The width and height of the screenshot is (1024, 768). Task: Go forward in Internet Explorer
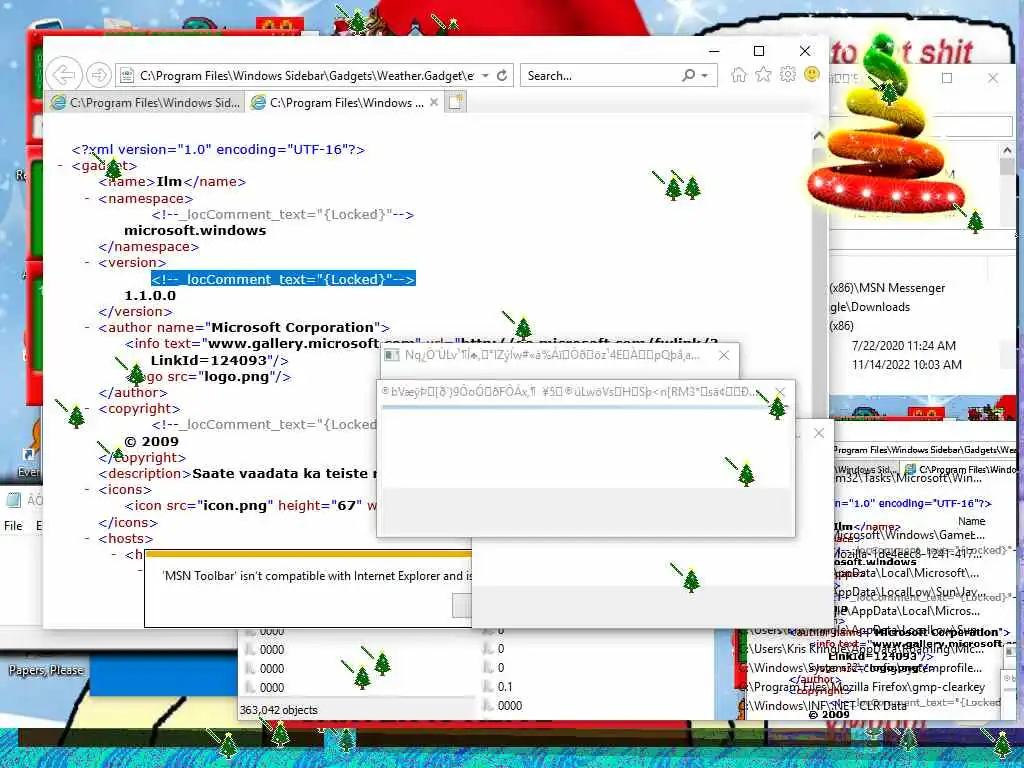99,75
